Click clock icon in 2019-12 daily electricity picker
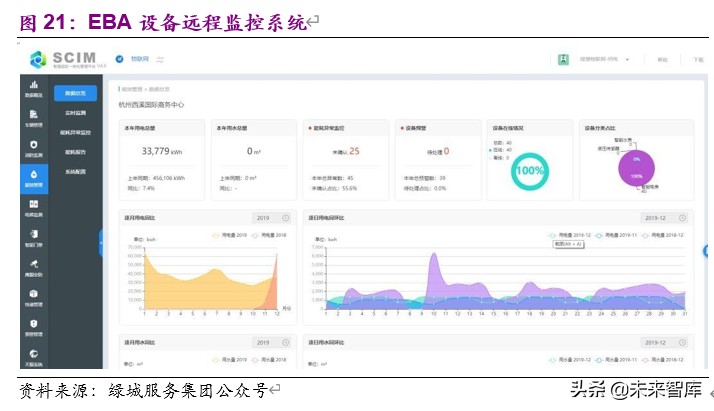 (x=683, y=218)
